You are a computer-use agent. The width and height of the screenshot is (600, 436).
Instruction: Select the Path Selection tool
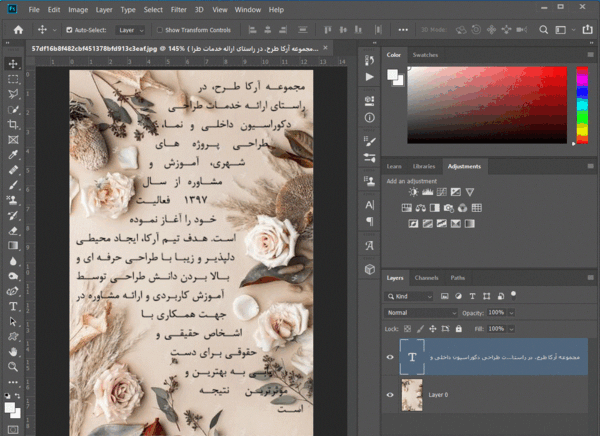(13, 322)
